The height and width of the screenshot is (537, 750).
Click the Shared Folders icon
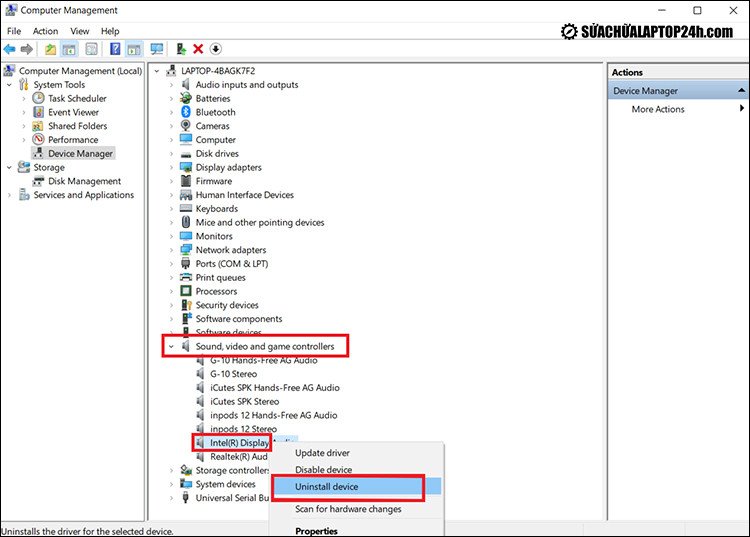point(38,126)
